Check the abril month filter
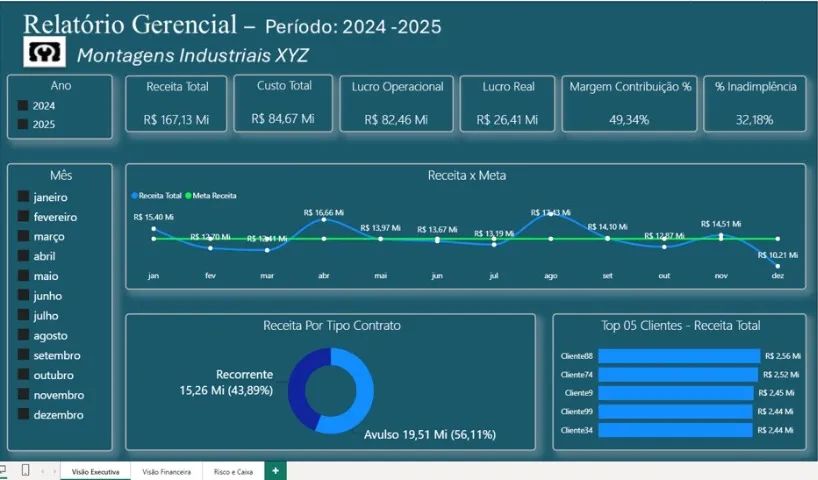The width and height of the screenshot is (818, 480). point(23,256)
